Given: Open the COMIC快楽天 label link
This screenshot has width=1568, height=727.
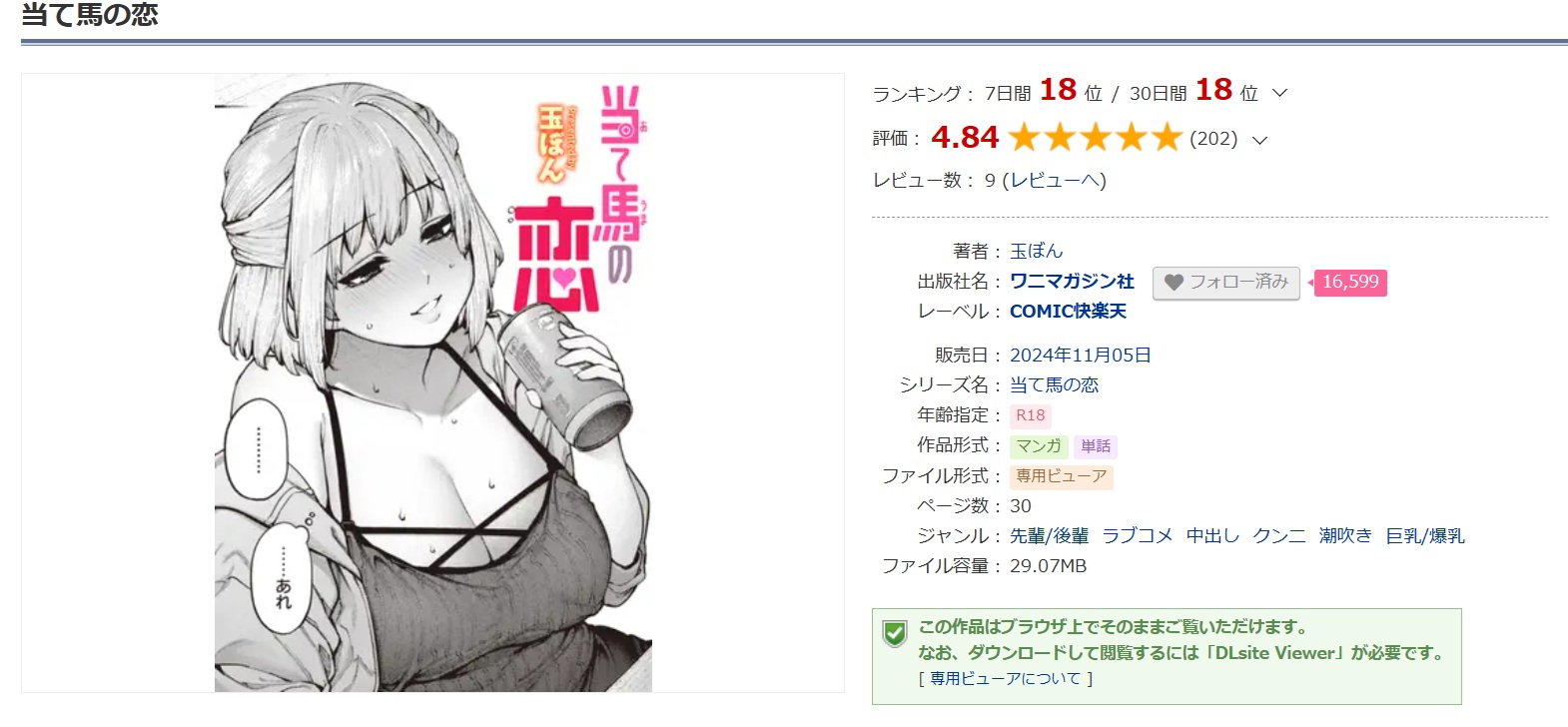Looking at the screenshot, I should coord(1068,312).
